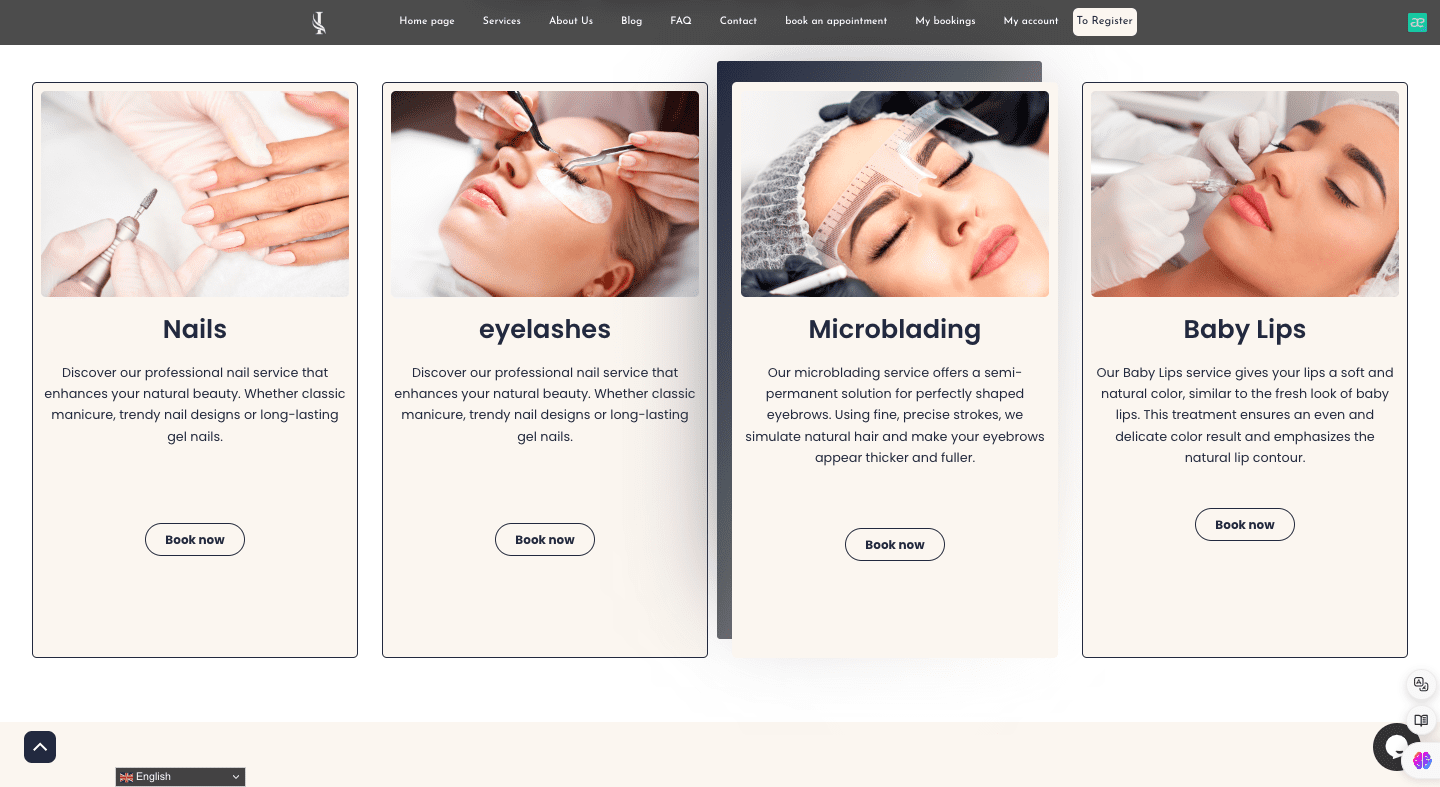Click the reader book icon on the right edge

pyautogui.click(x=1421, y=720)
